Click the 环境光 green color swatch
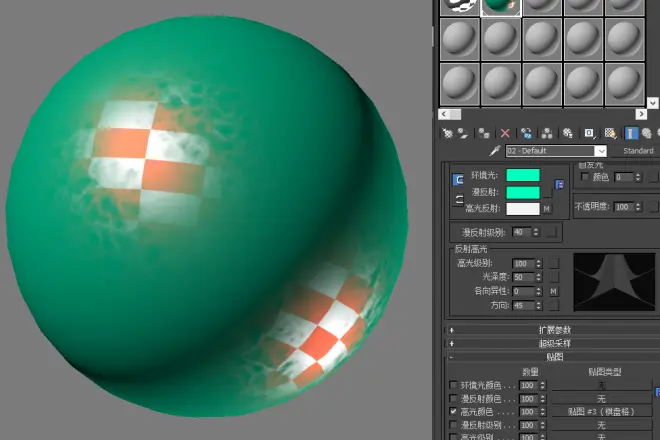This screenshot has height=440, width=660. click(x=523, y=175)
